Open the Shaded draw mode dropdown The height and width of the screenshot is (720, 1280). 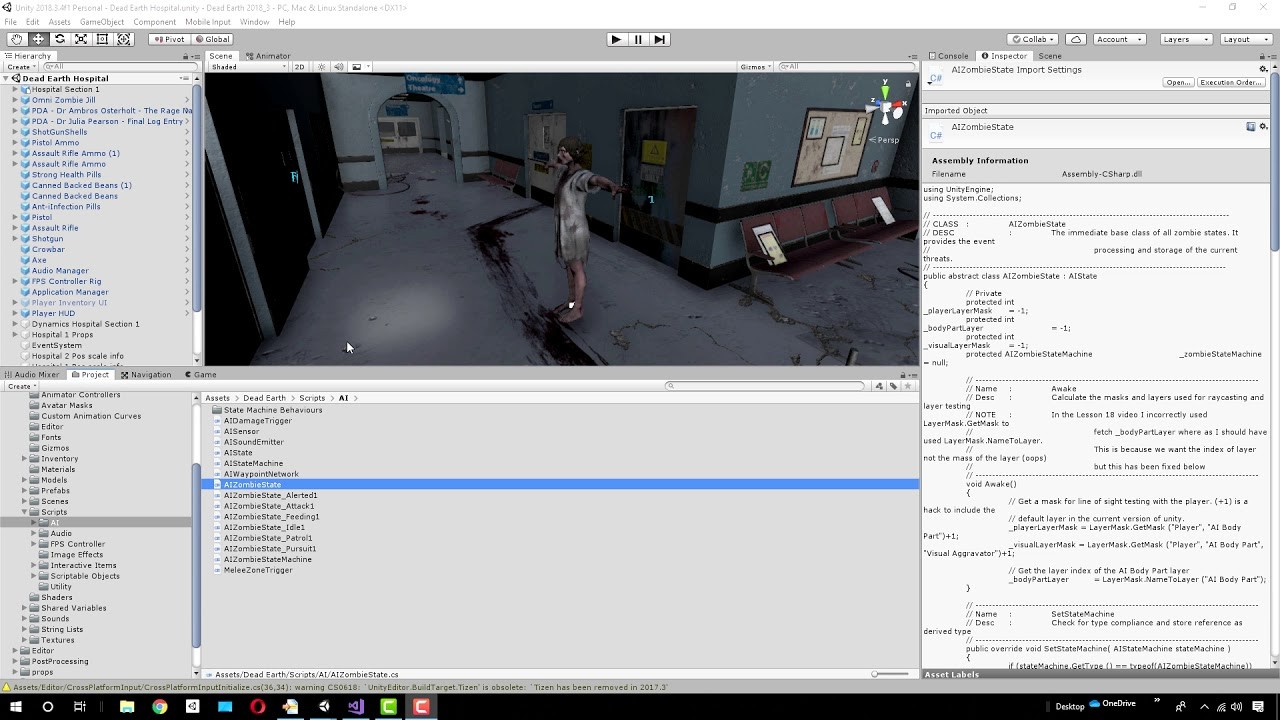click(248, 67)
